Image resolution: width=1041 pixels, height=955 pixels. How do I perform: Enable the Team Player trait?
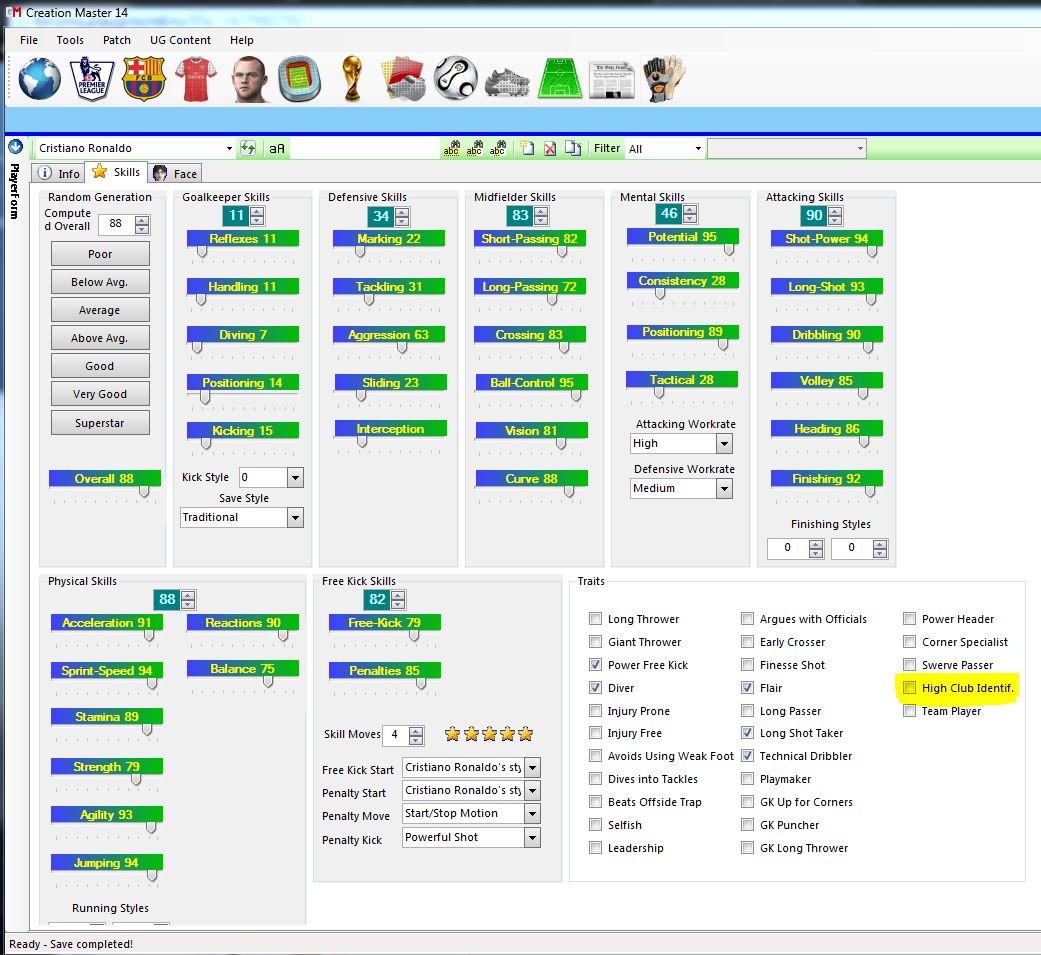click(910, 711)
